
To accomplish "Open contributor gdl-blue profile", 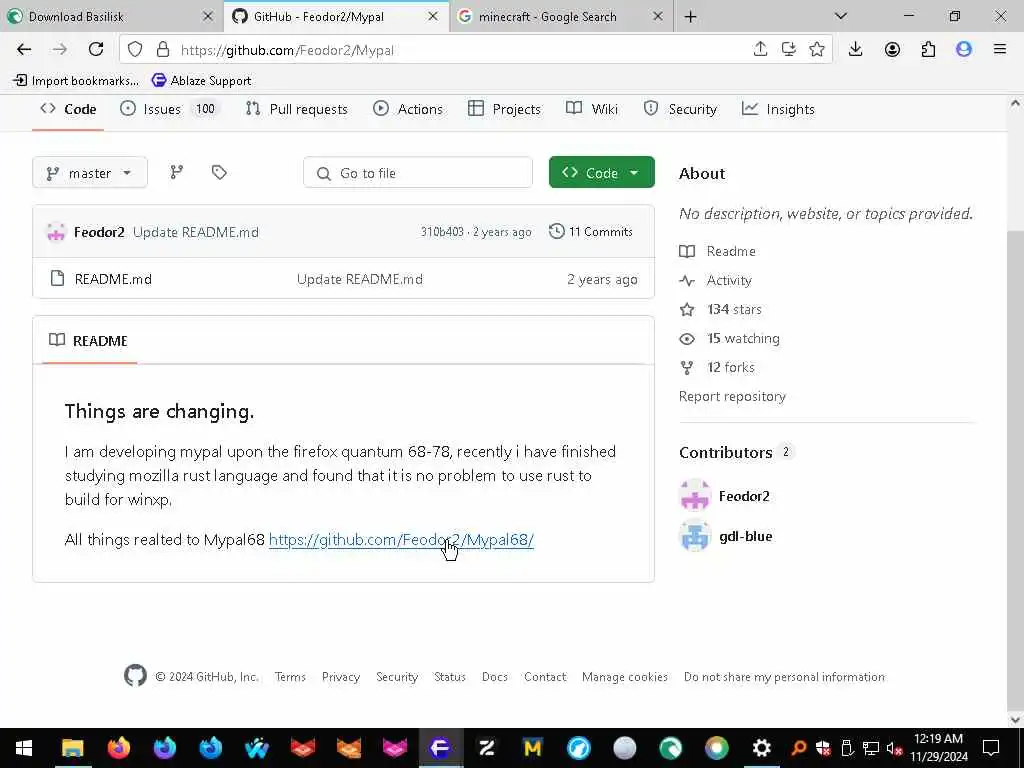I will coord(745,536).
